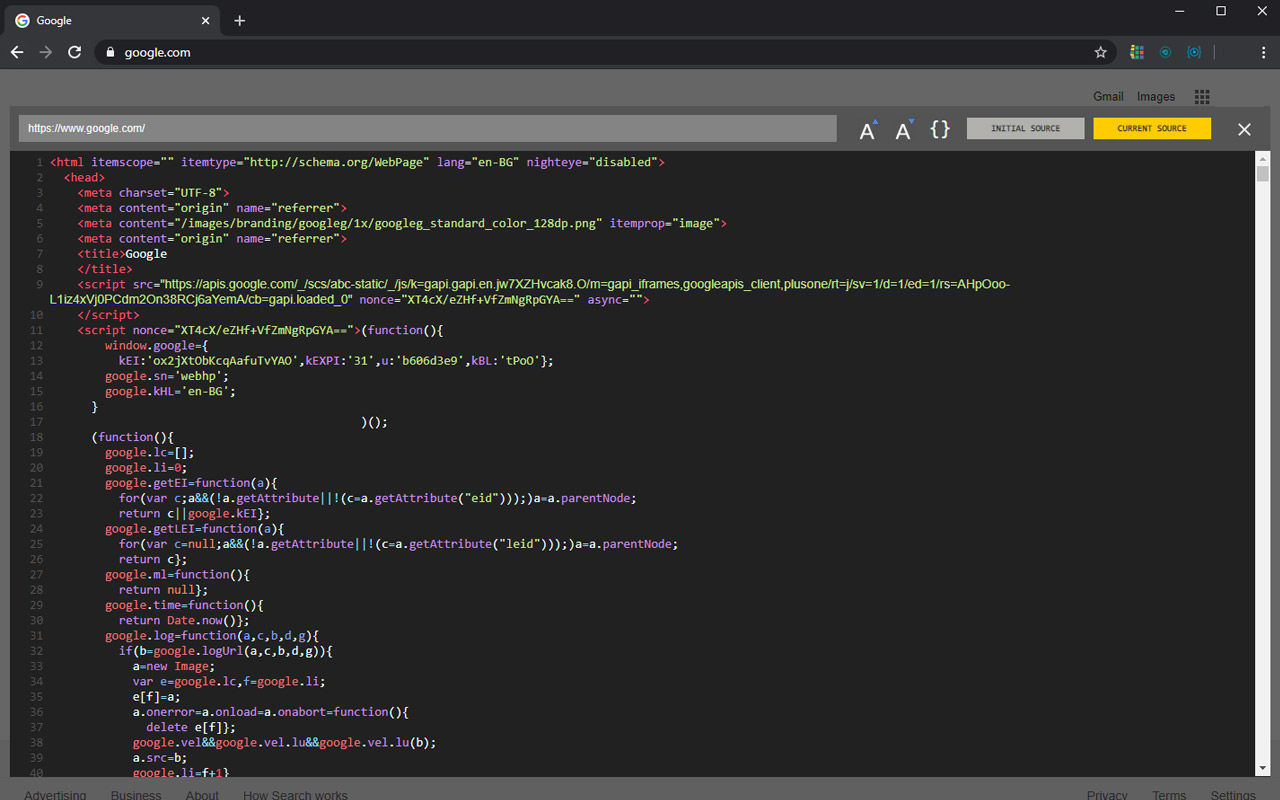Click the back navigation arrow

17,52
